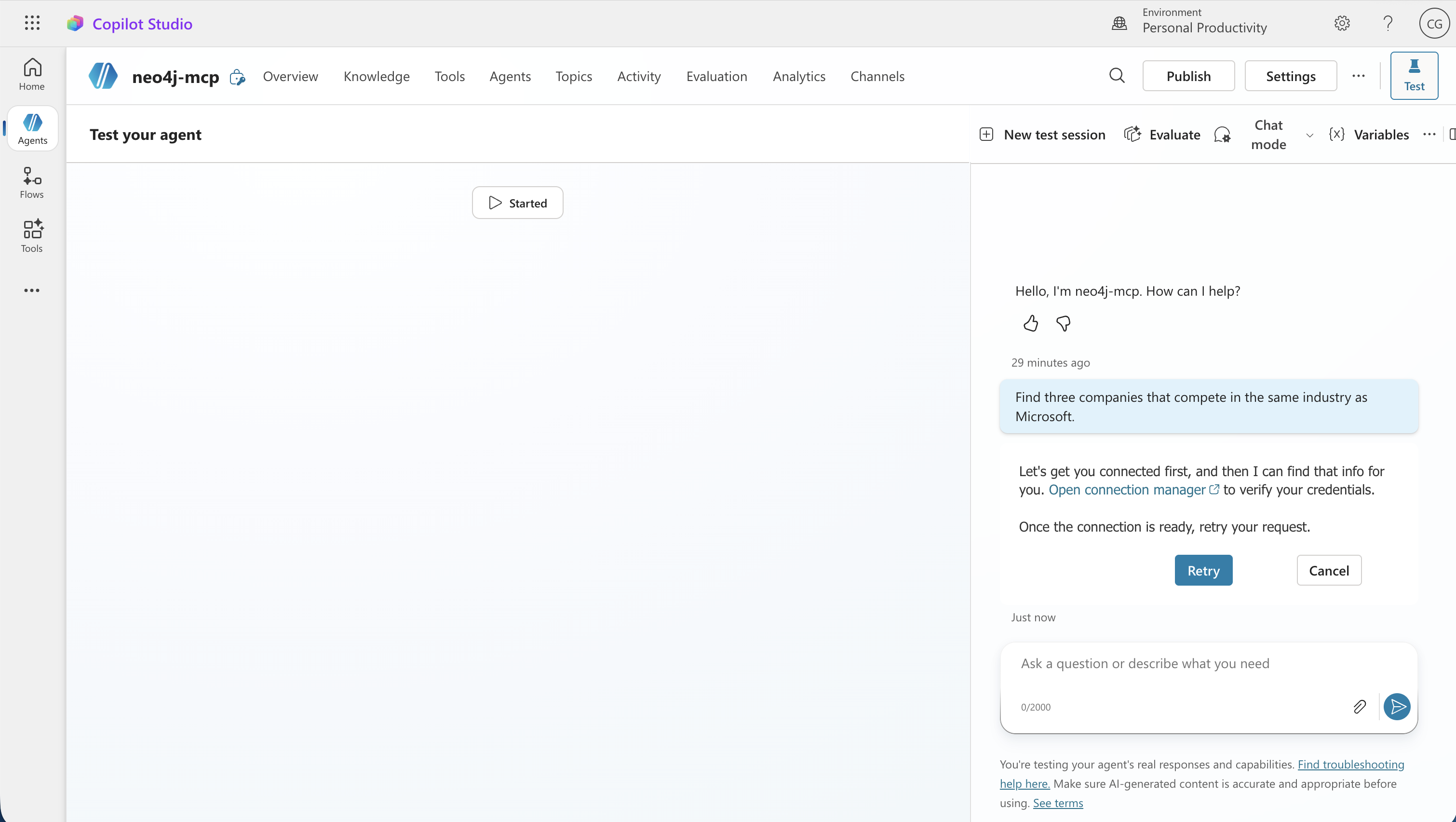Open agent Settings button
Viewport: 1456px width, 822px height.
coord(1291,76)
